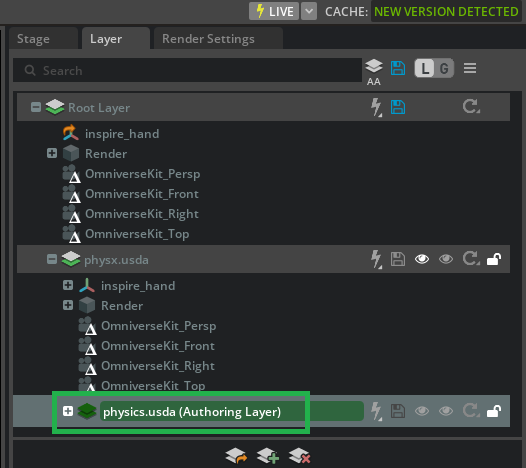Select the Root Layer row
The height and width of the screenshot is (468, 526).
[x=263, y=107]
